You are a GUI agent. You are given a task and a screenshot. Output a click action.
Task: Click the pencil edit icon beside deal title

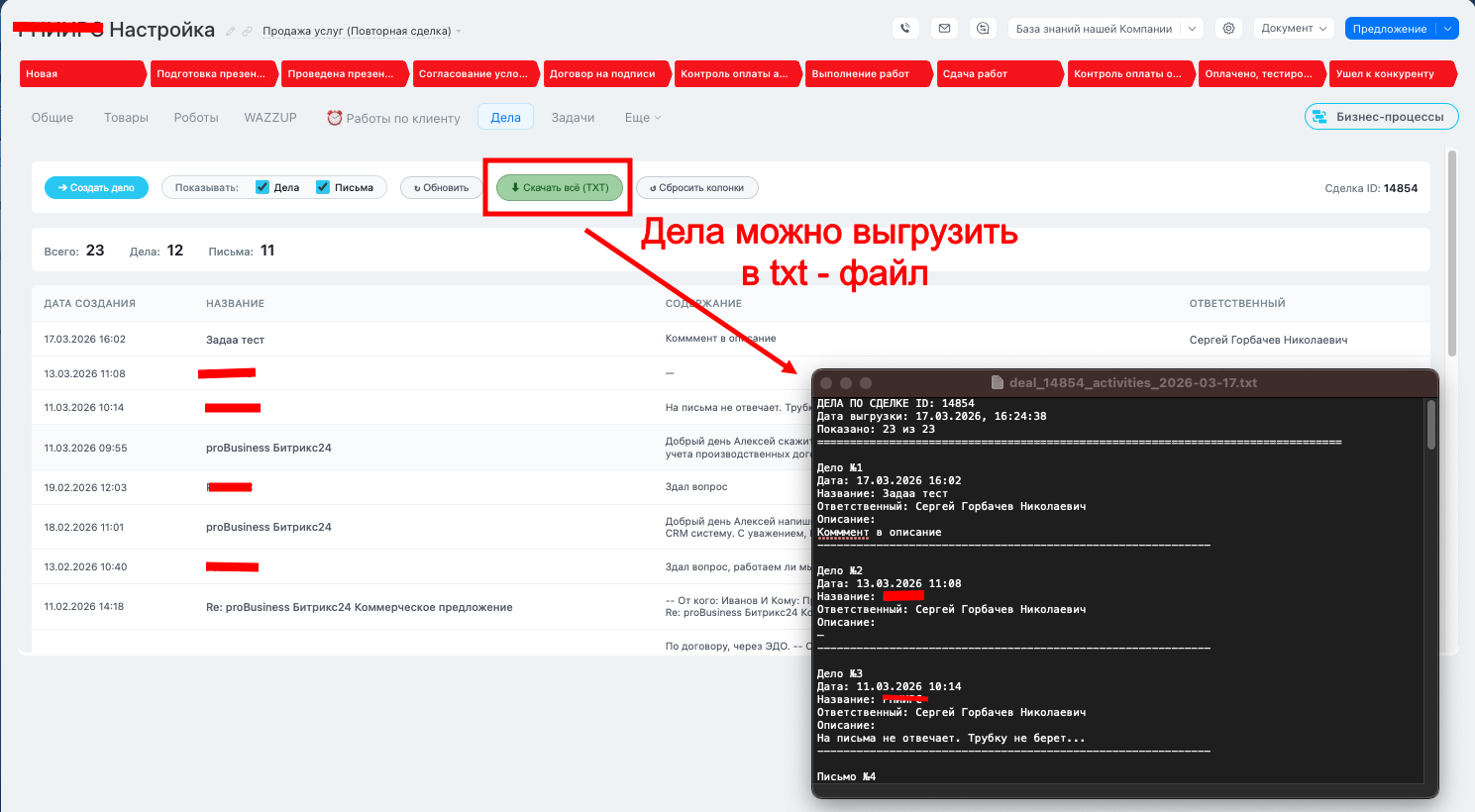tap(231, 32)
